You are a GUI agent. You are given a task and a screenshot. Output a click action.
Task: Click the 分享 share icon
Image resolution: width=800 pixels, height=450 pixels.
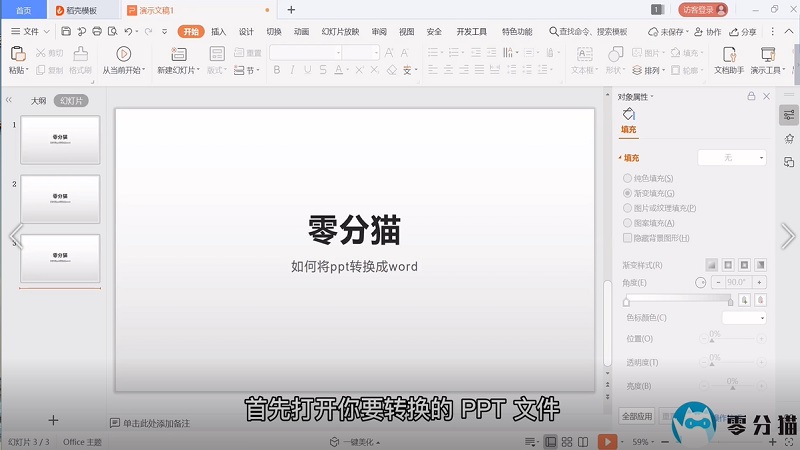743,32
